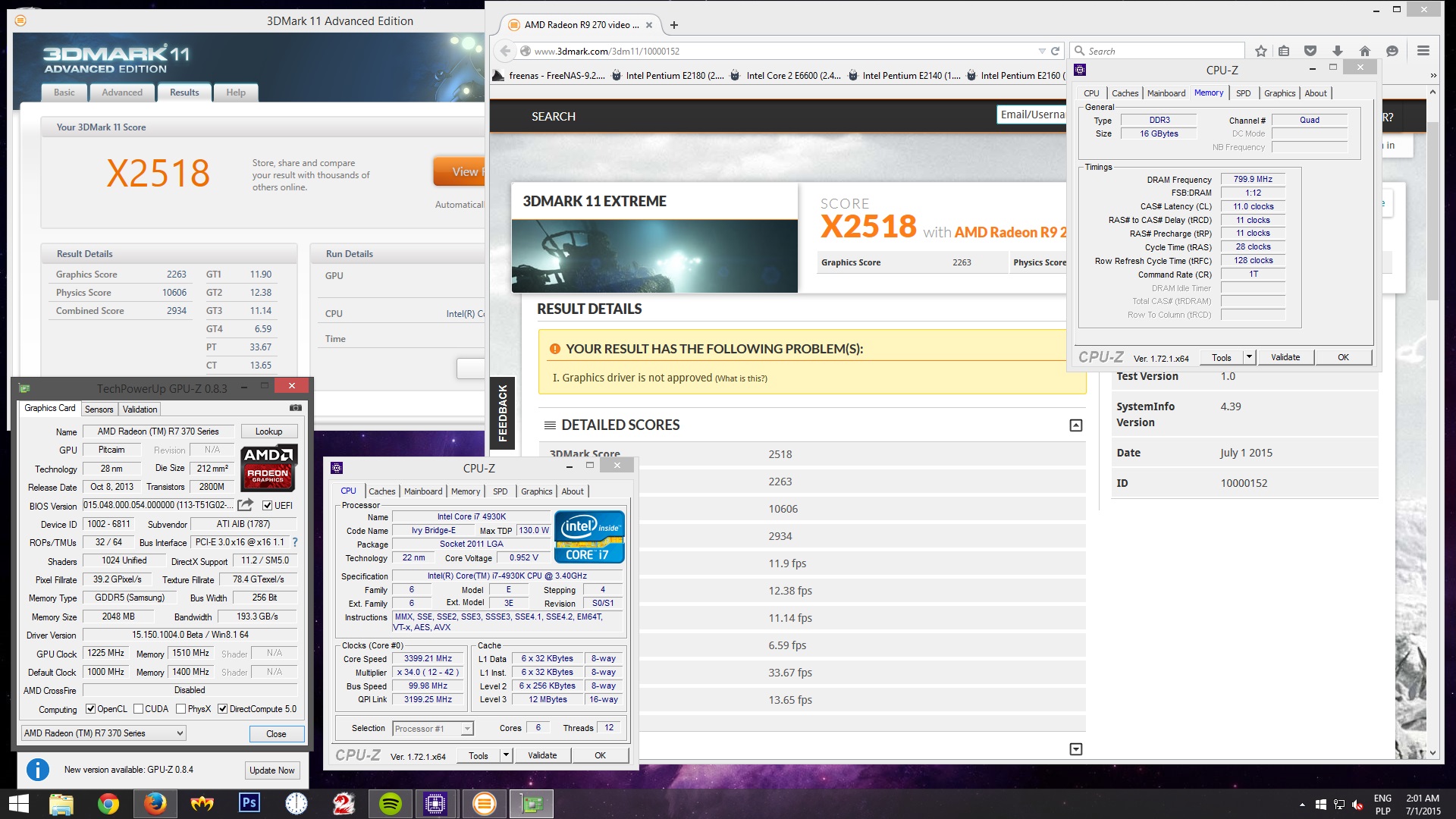Open the Help tab in 3DMark 11
This screenshot has height=819, width=1456.
[x=236, y=93]
